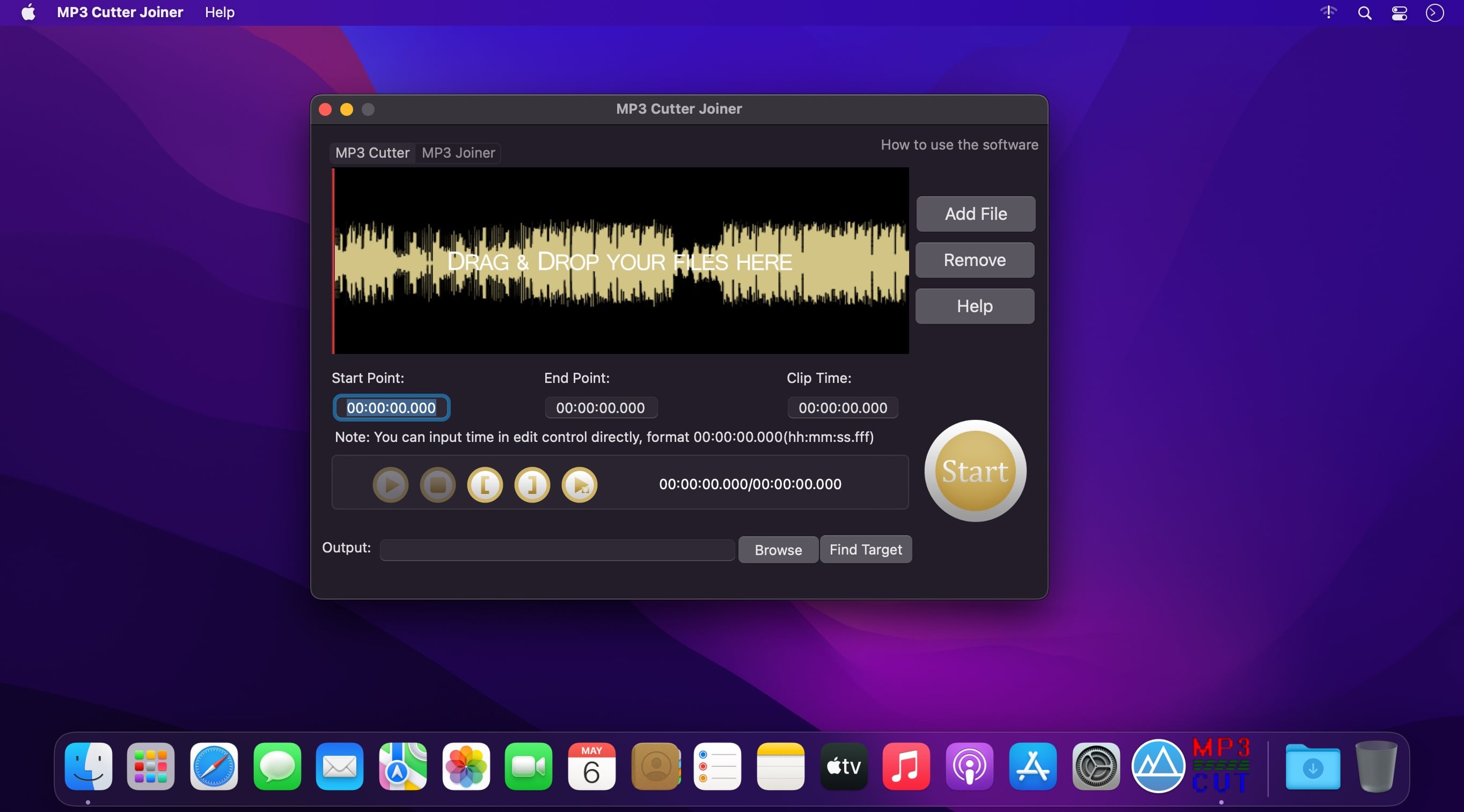Set the start point with the left bracket icon

point(485,485)
